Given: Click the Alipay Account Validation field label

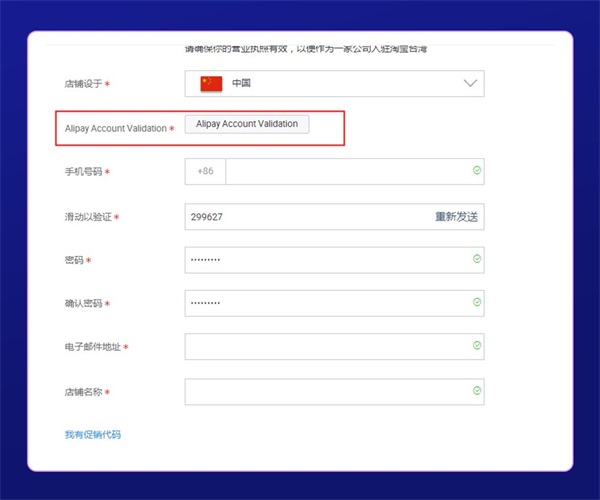Looking at the screenshot, I should (115, 129).
